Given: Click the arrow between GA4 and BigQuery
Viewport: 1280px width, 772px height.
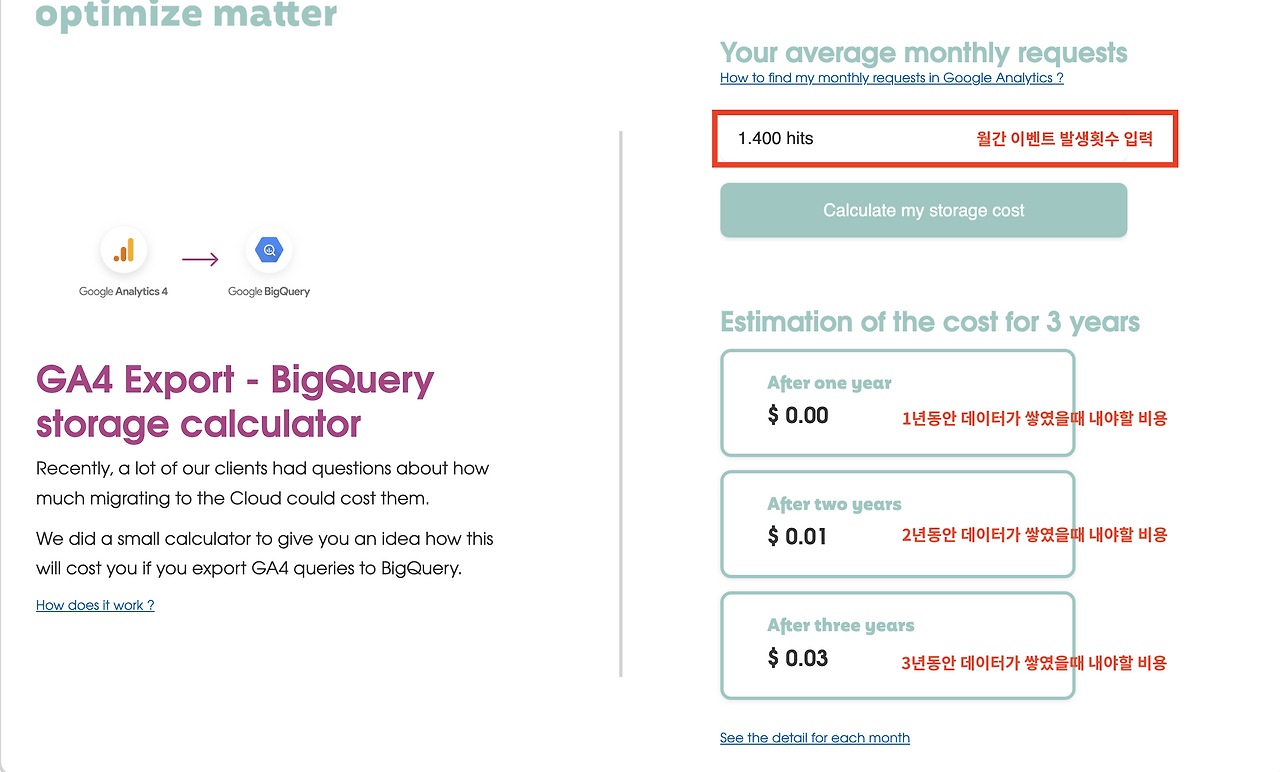Looking at the screenshot, I should coord(200,260).
